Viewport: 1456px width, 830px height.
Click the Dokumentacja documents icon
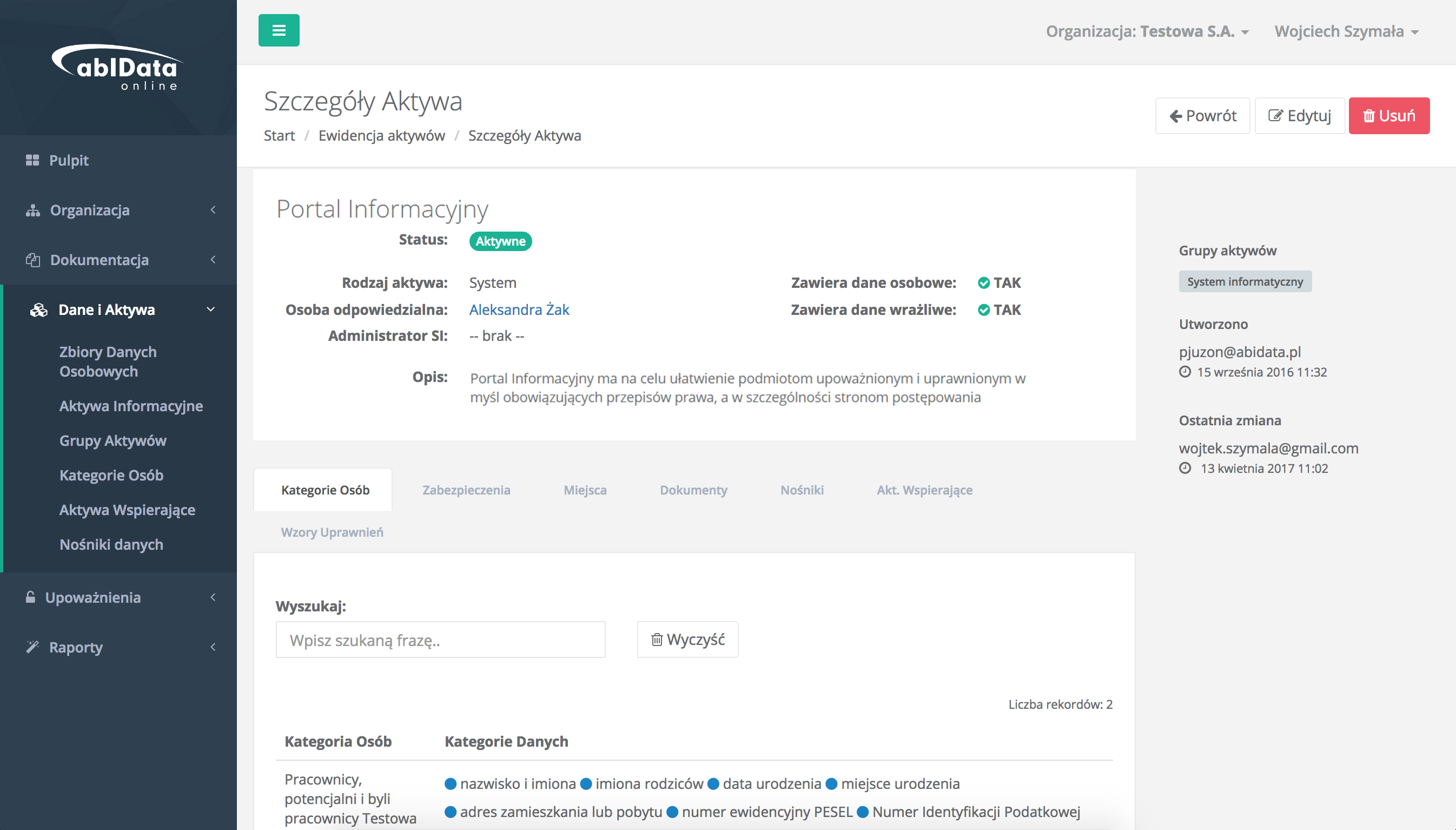click(x=33, y=260)
